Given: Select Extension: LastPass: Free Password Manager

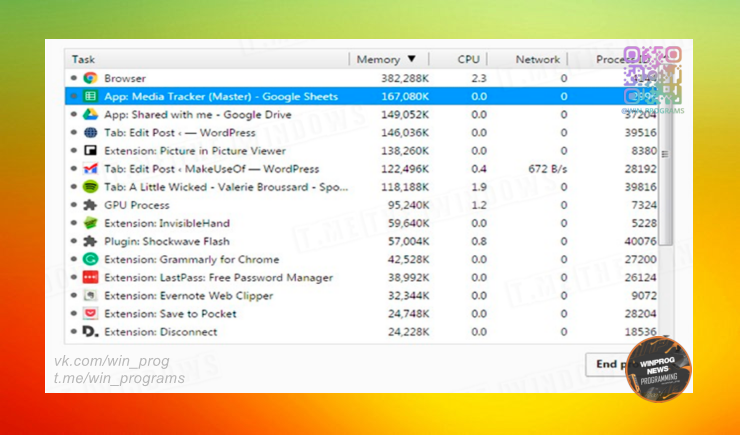Looking at the screenshot, I should click(362, 277).
